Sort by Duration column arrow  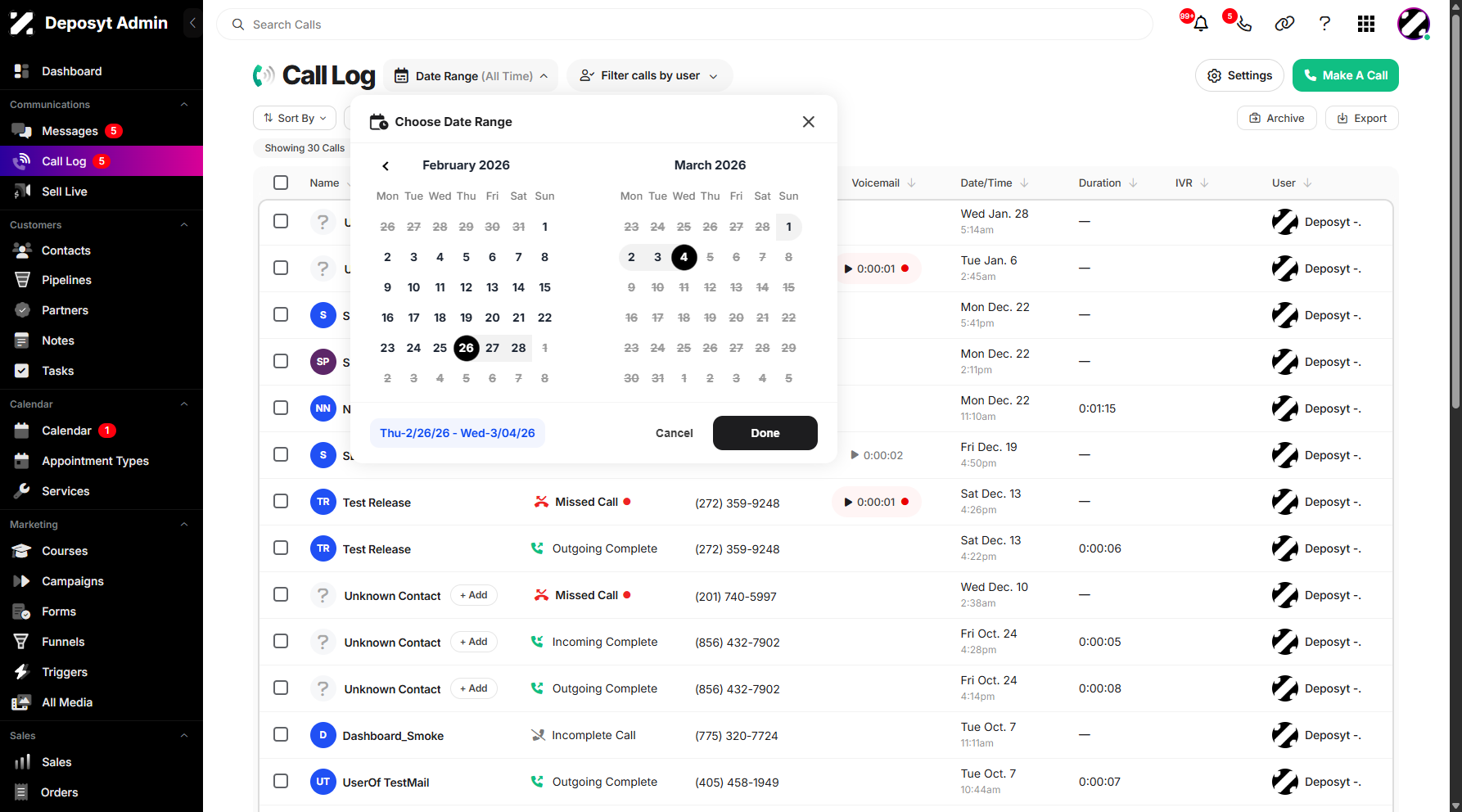pyautogui.click(x=1133, y=183)
